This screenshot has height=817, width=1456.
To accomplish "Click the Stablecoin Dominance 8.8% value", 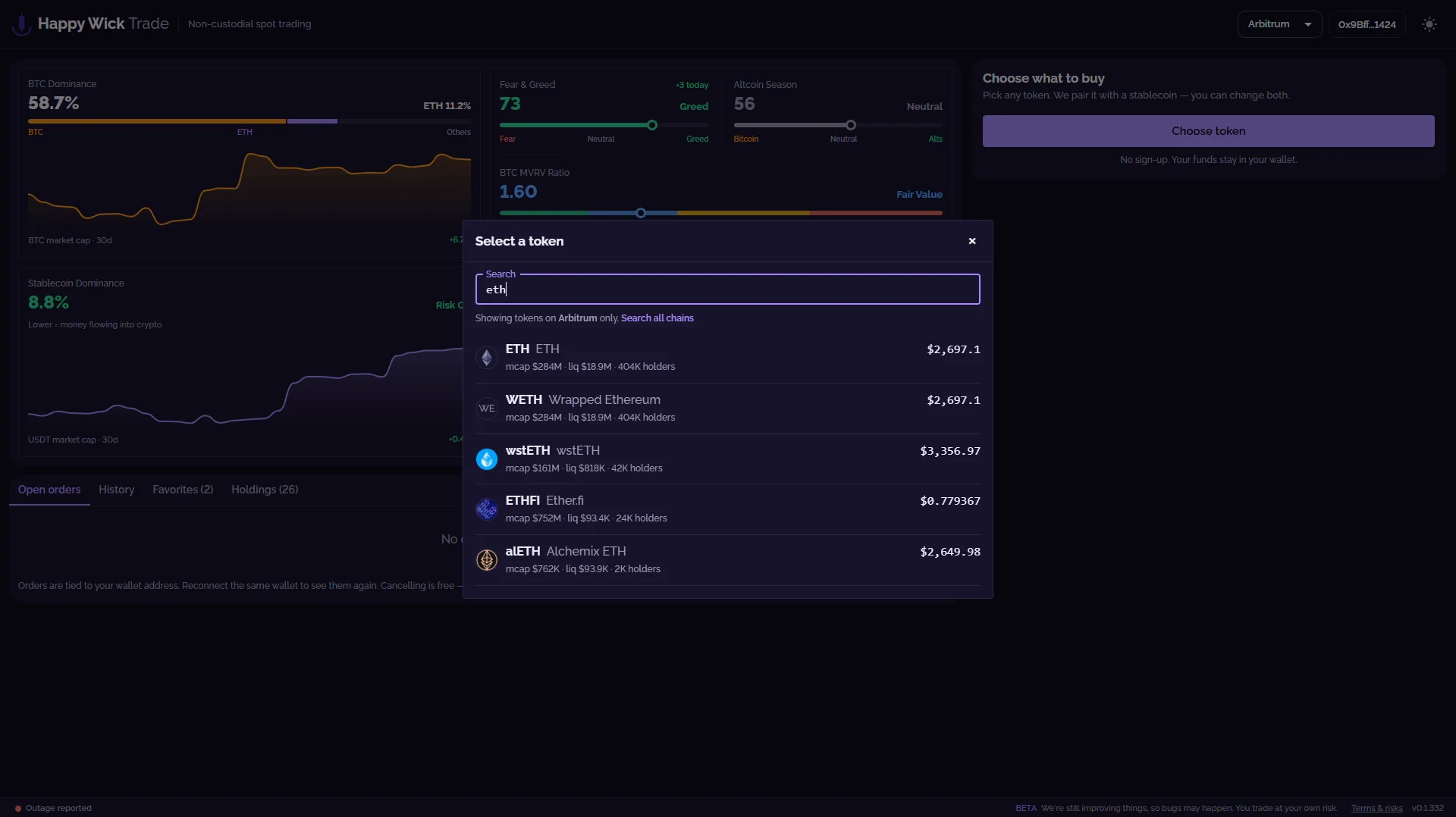I will (x=49, y=302).
